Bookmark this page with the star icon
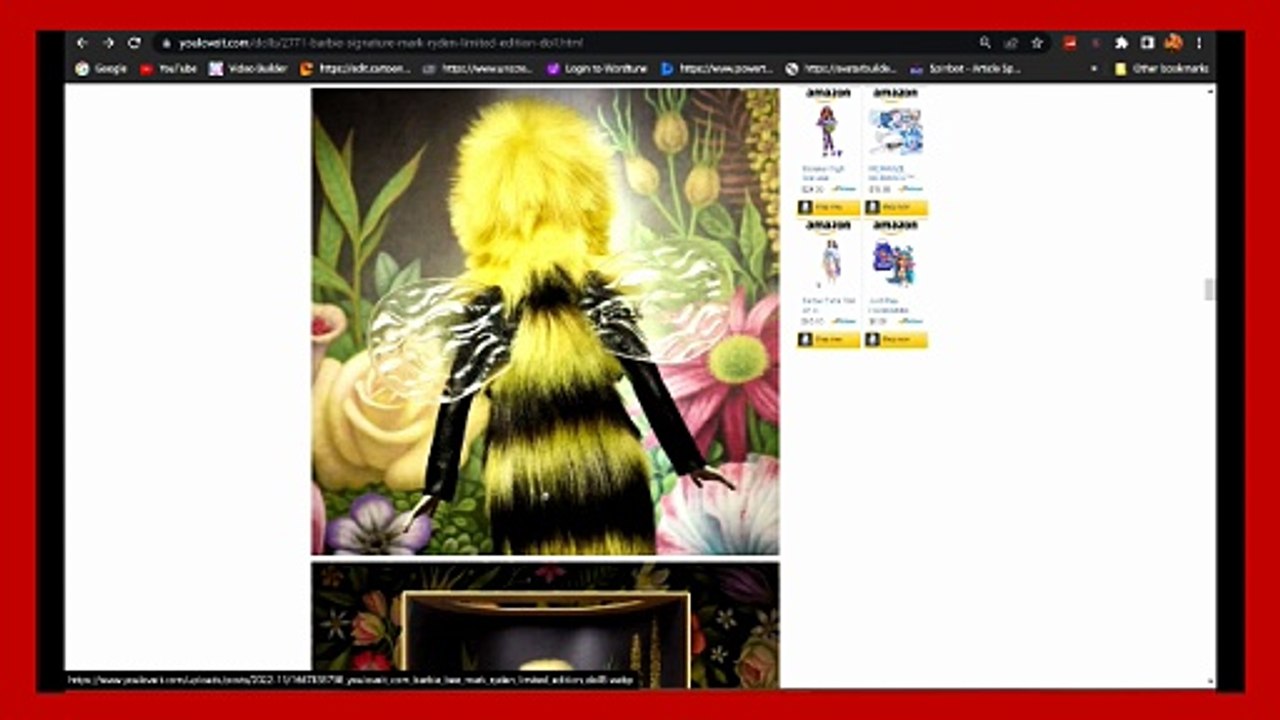Screen dimensions: 1280x720 [x=1037, y=43]
